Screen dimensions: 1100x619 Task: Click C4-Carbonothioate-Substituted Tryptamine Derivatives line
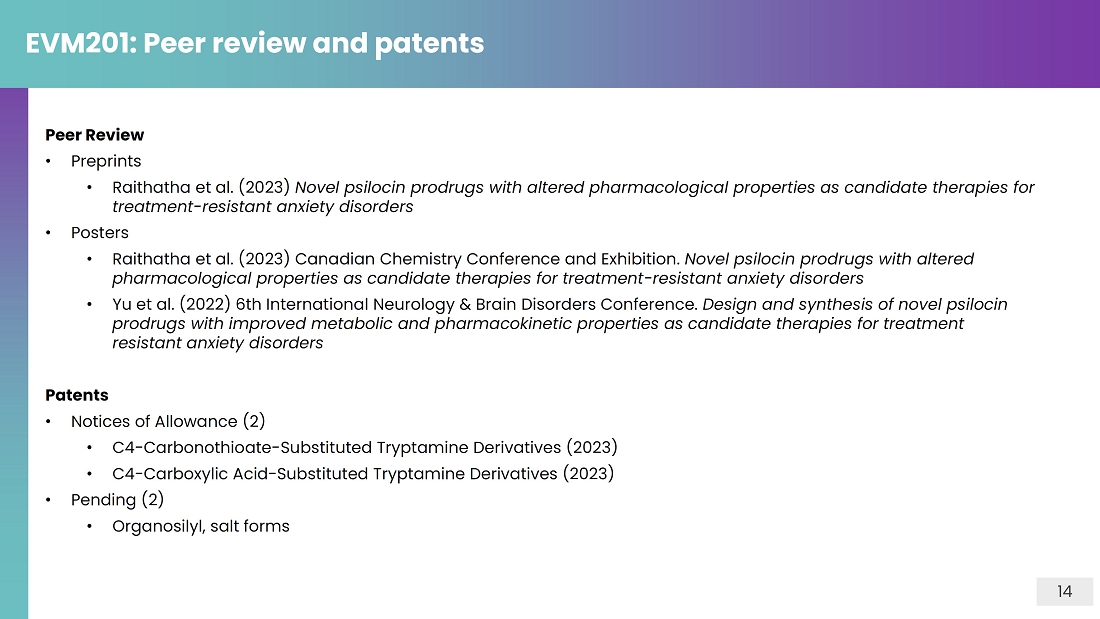[x=365, y=448]
